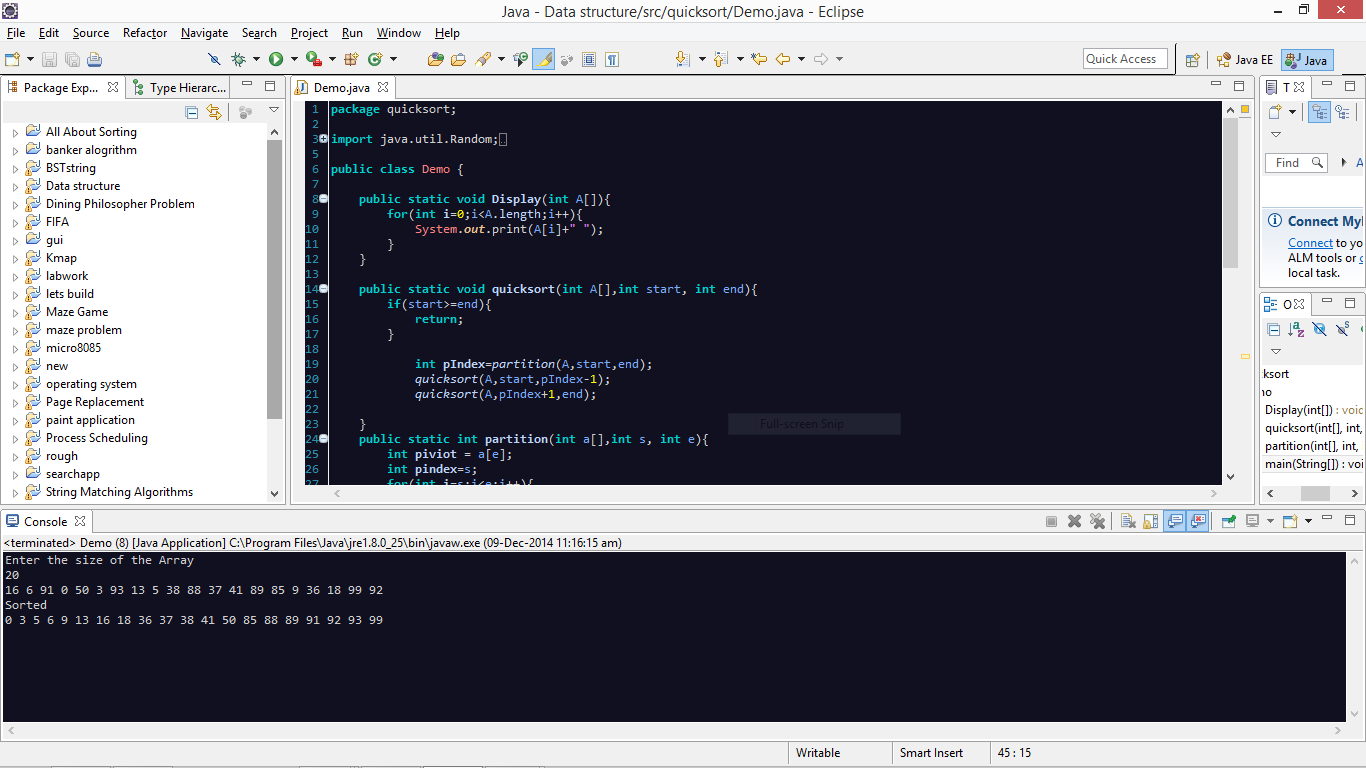Screen dimensions: 1366x768
Task: Open the New wizard dropdown arrow
Action: 30,58
